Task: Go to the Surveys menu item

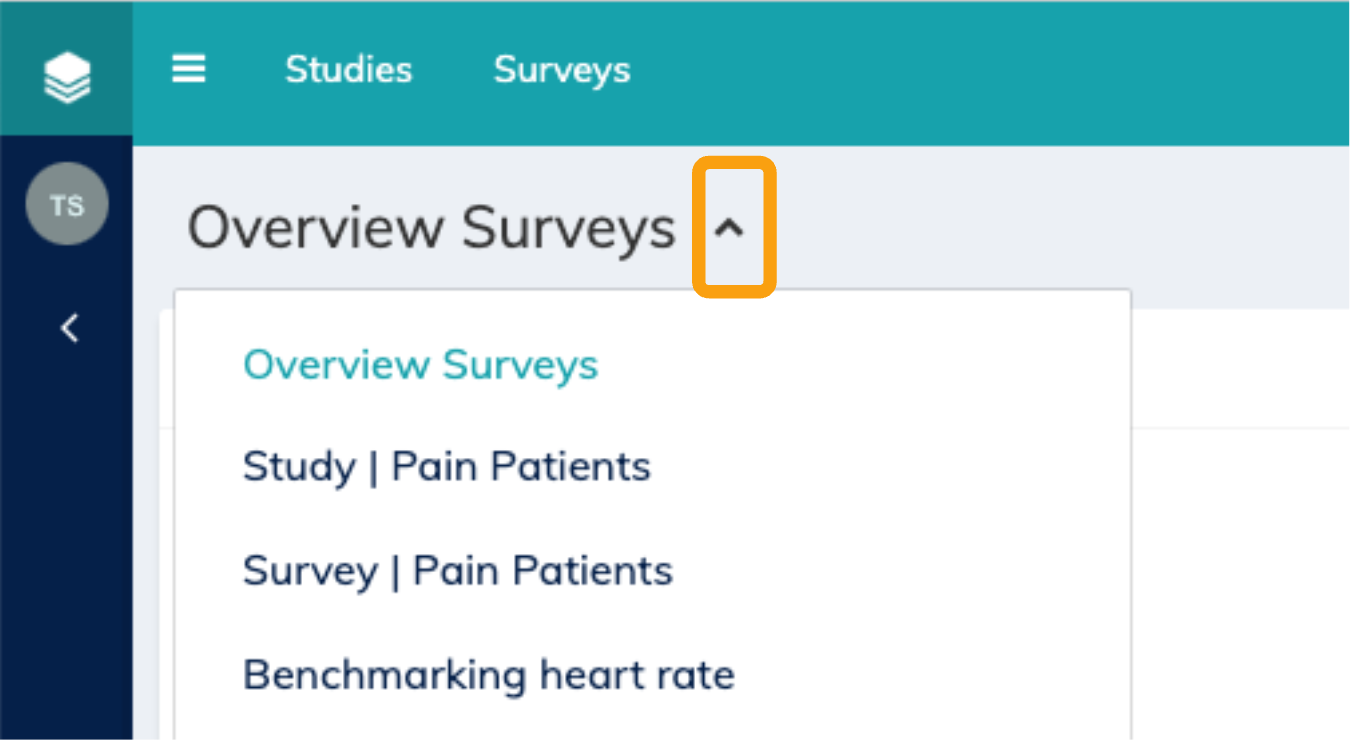Action: tap(562, 70)
